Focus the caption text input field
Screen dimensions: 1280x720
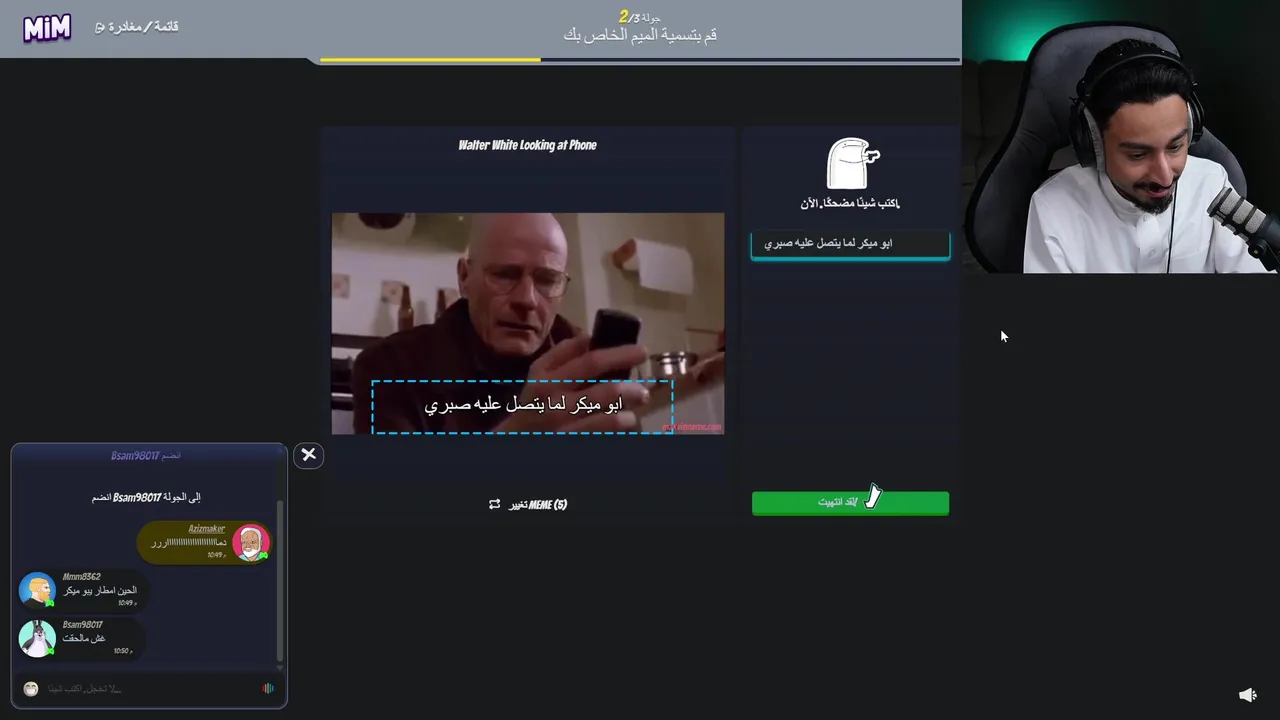pos(850,243)
